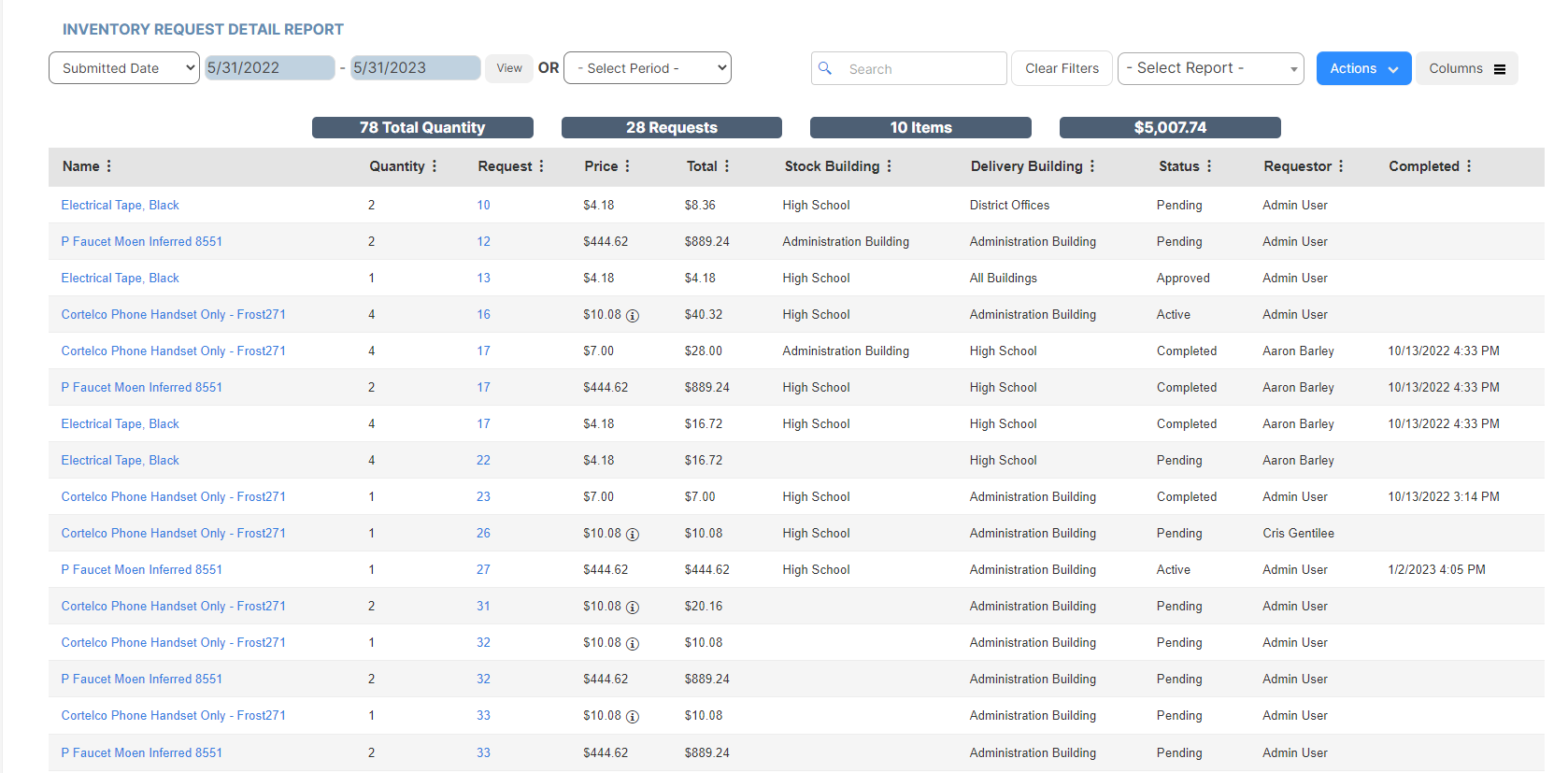The width and height of the screenshot is (1568, 773).
Task: Open the Submitted Date dropdown
Action: (124, 68)
